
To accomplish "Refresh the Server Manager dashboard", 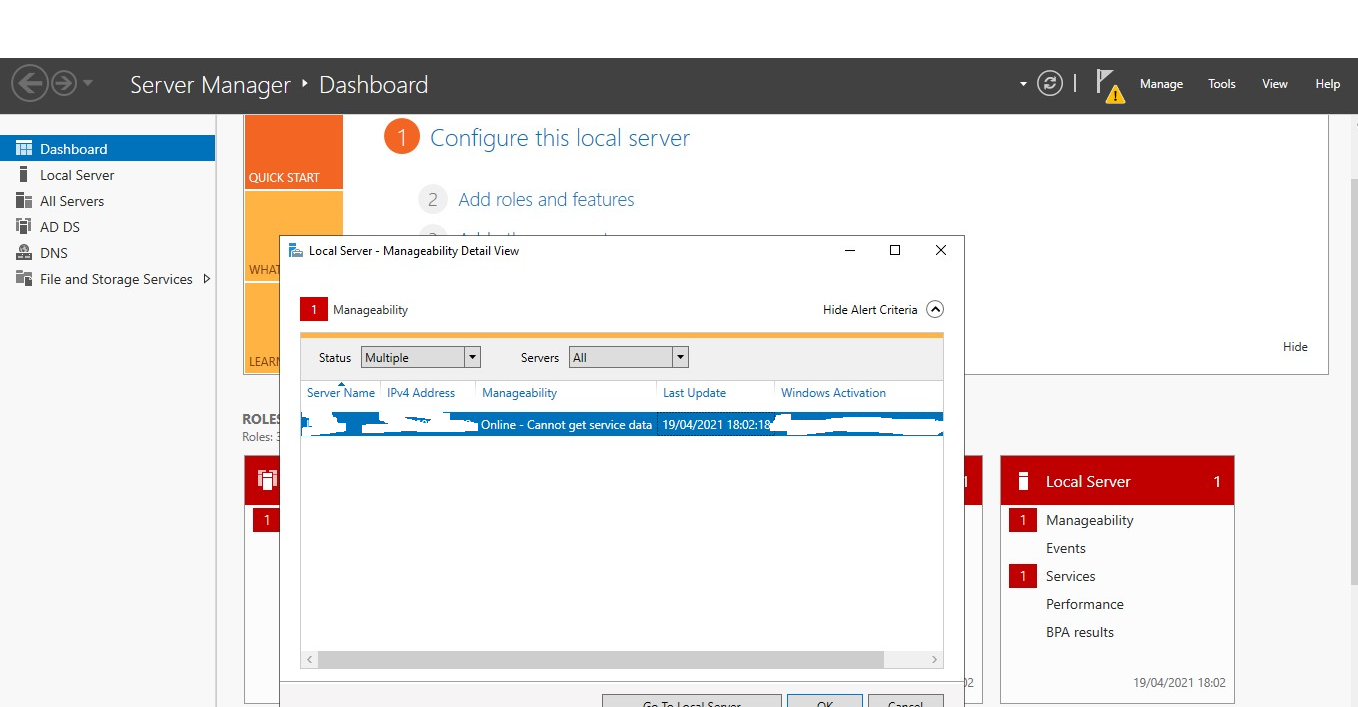I will (1049, 83).
